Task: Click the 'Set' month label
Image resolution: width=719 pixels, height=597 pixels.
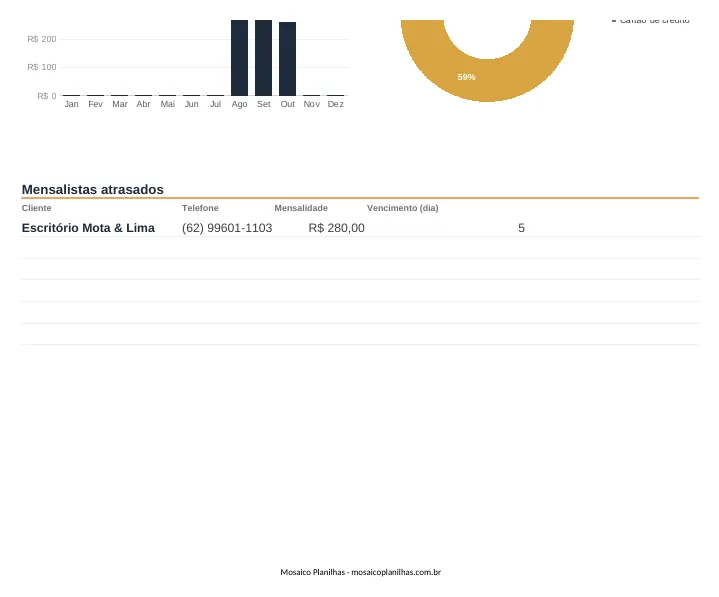Action: coord(264,104)
